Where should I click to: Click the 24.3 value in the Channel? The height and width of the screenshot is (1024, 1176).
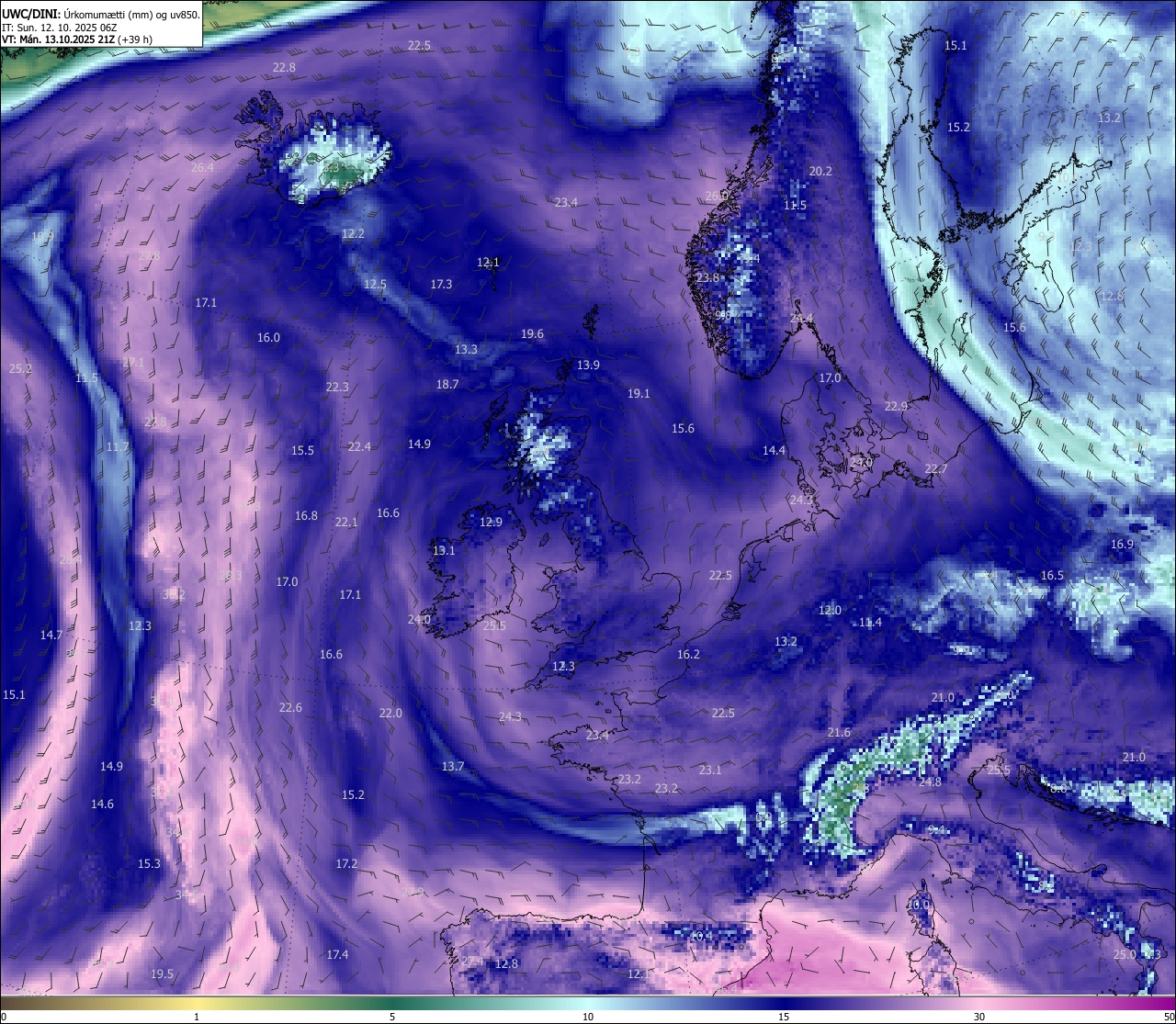(x=510, y=716)
